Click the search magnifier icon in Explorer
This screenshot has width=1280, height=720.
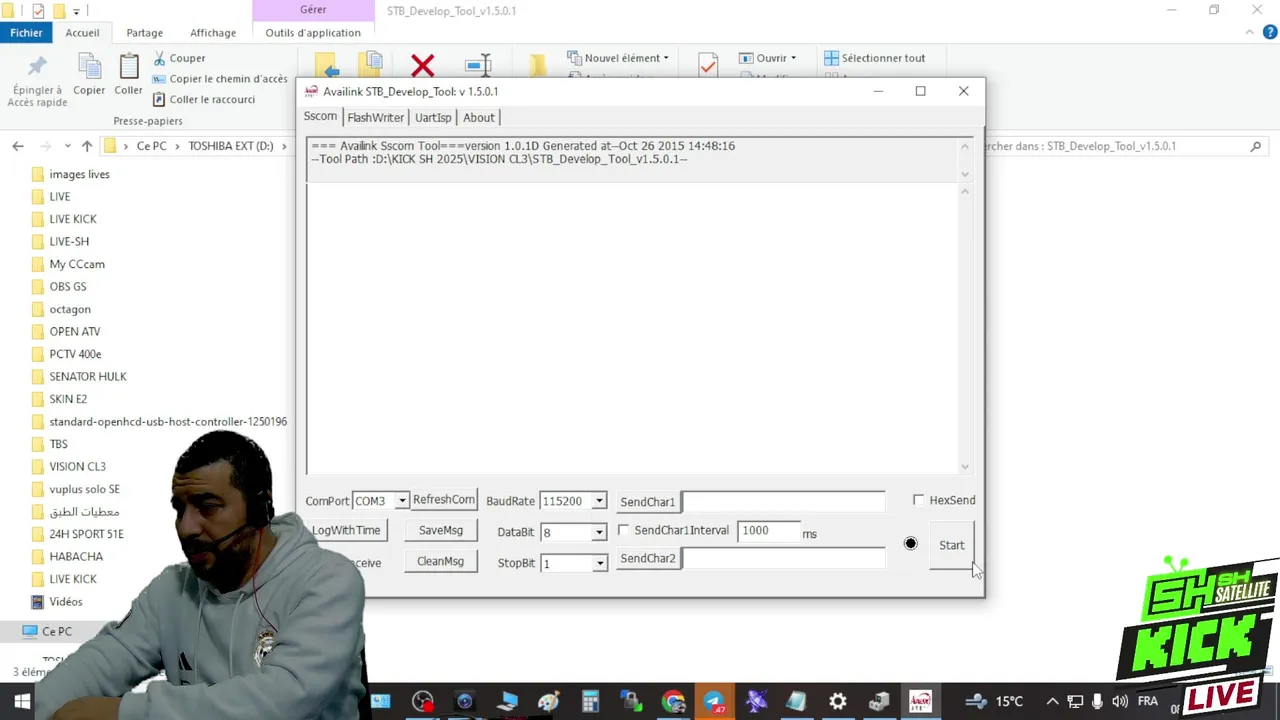[x=1256, y=146]
